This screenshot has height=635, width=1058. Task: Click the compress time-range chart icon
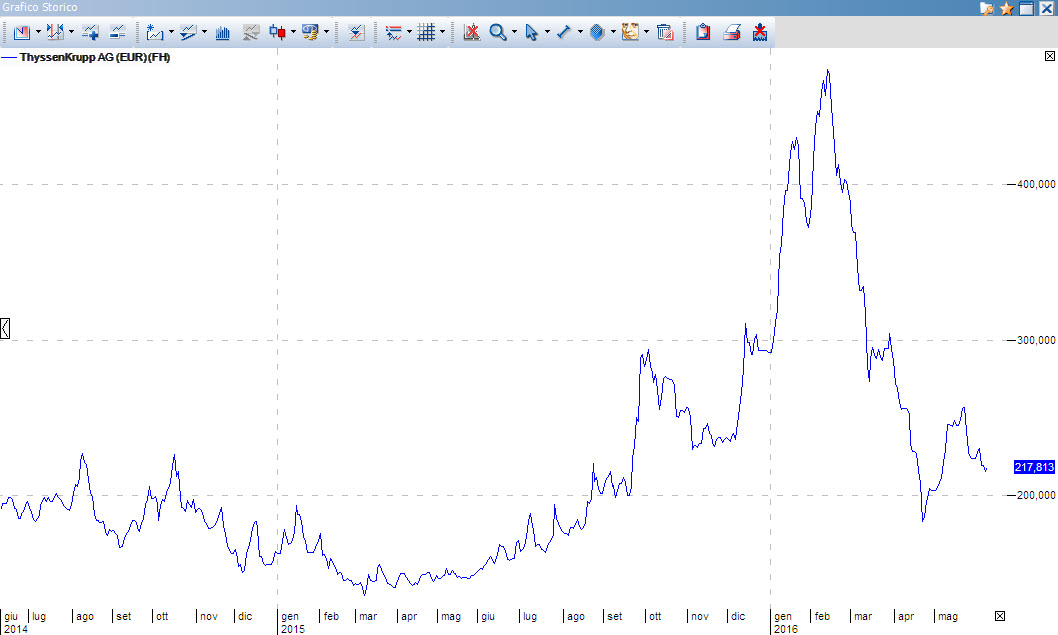click(55, 32)
